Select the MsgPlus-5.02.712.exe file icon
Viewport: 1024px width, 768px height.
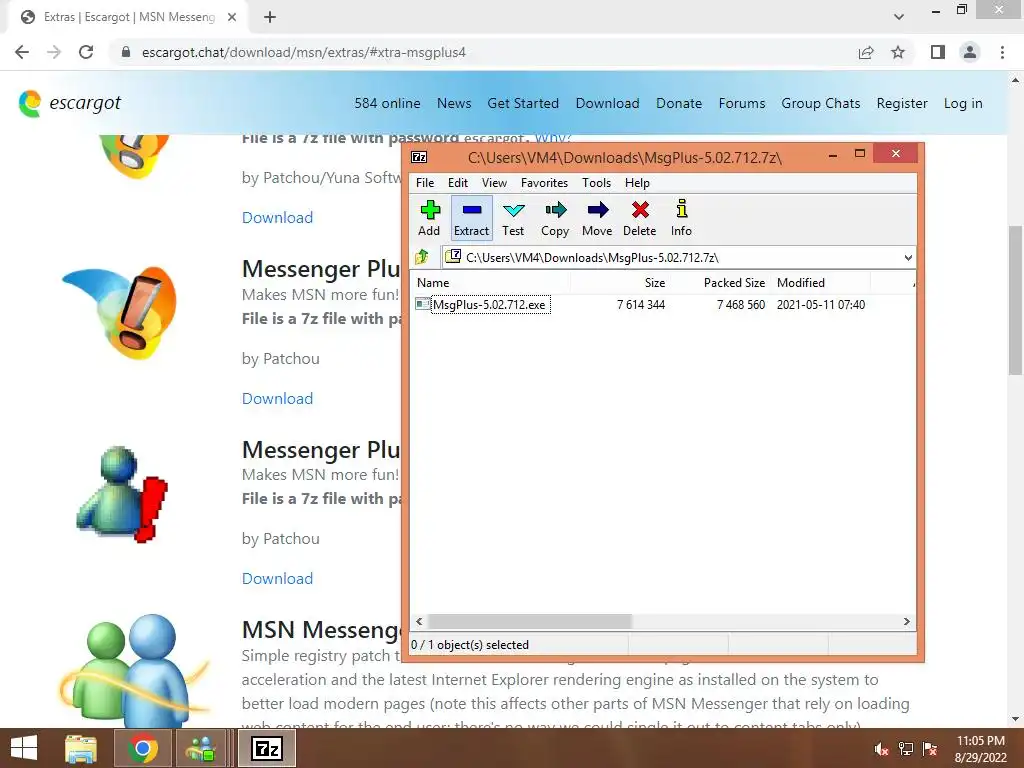point(423,304)
